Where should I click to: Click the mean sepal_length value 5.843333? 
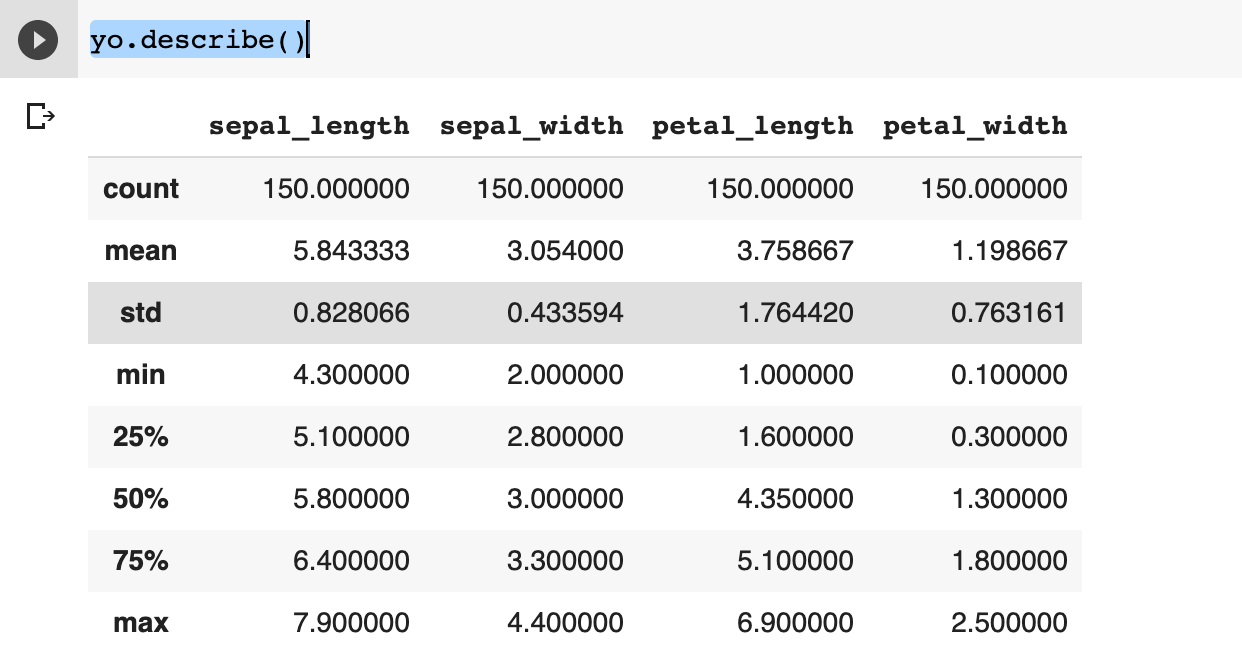(x=351, y=251)
